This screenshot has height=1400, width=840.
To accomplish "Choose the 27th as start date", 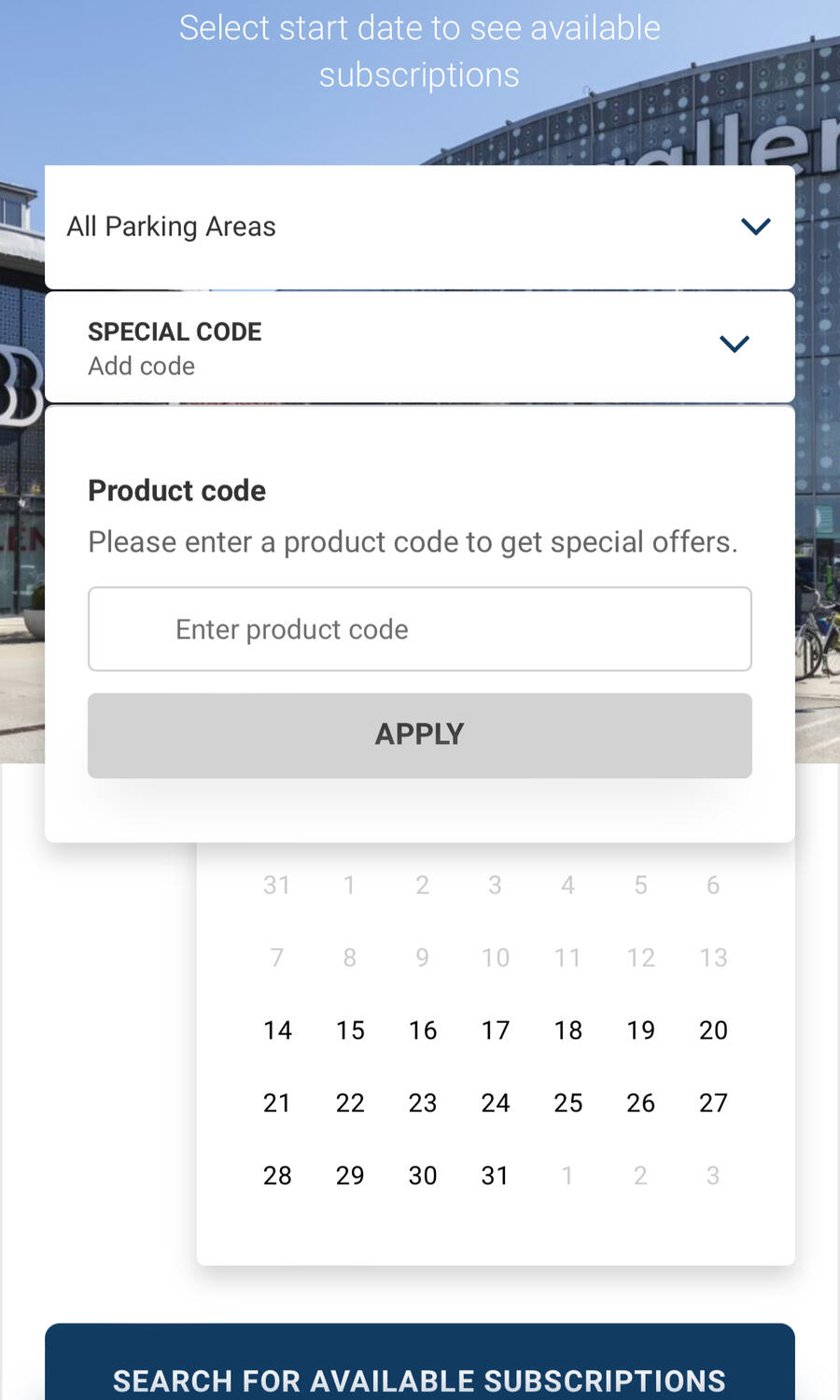I will [x=713, y=1103].
